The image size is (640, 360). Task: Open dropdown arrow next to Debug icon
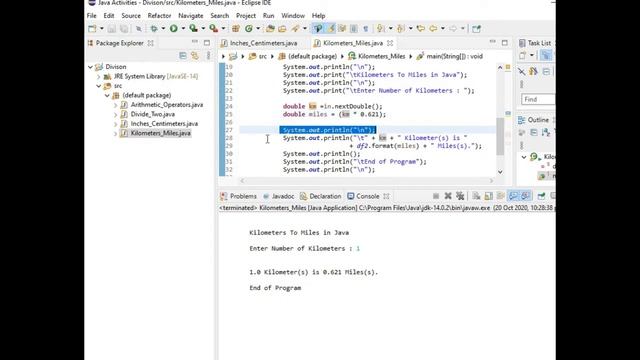pos(163,29)
